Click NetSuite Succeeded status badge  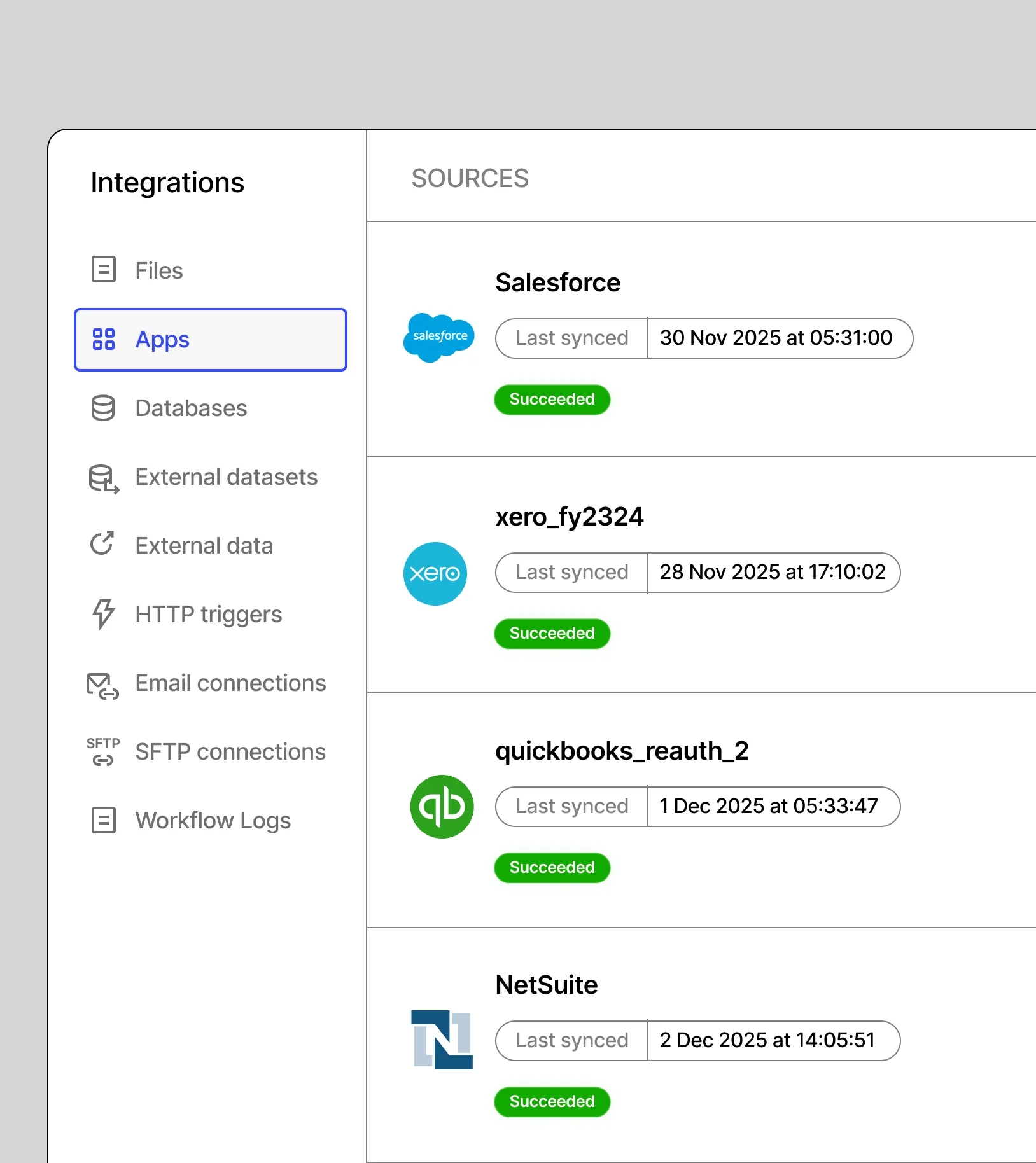point(552,1102)
